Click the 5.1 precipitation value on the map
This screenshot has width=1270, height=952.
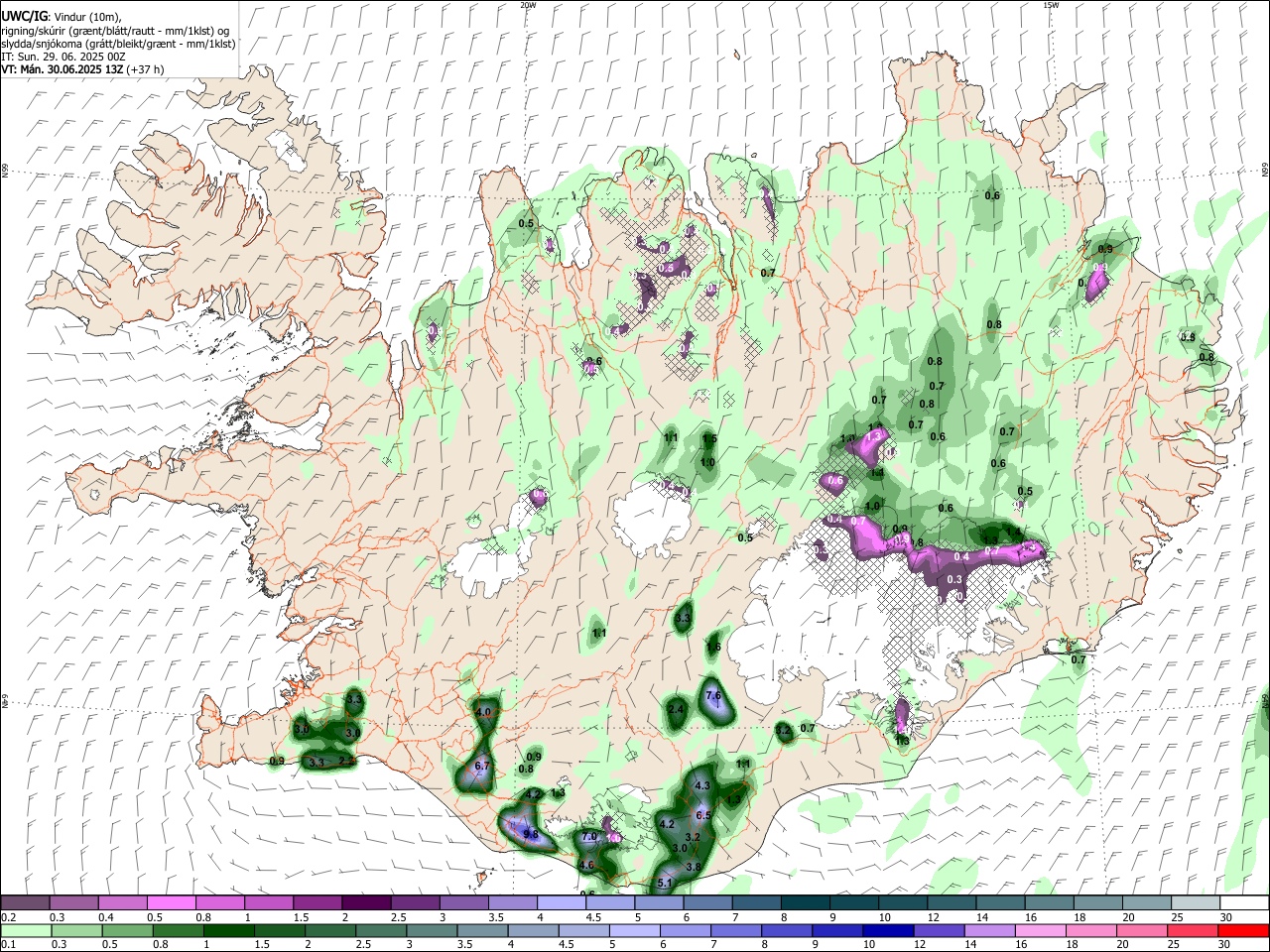(x=666, y=883)
